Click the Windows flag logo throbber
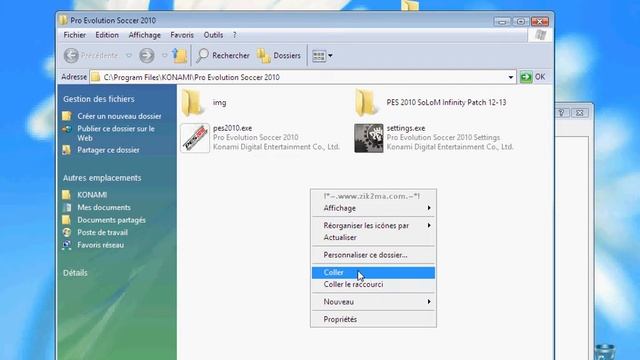 (540, 35)
